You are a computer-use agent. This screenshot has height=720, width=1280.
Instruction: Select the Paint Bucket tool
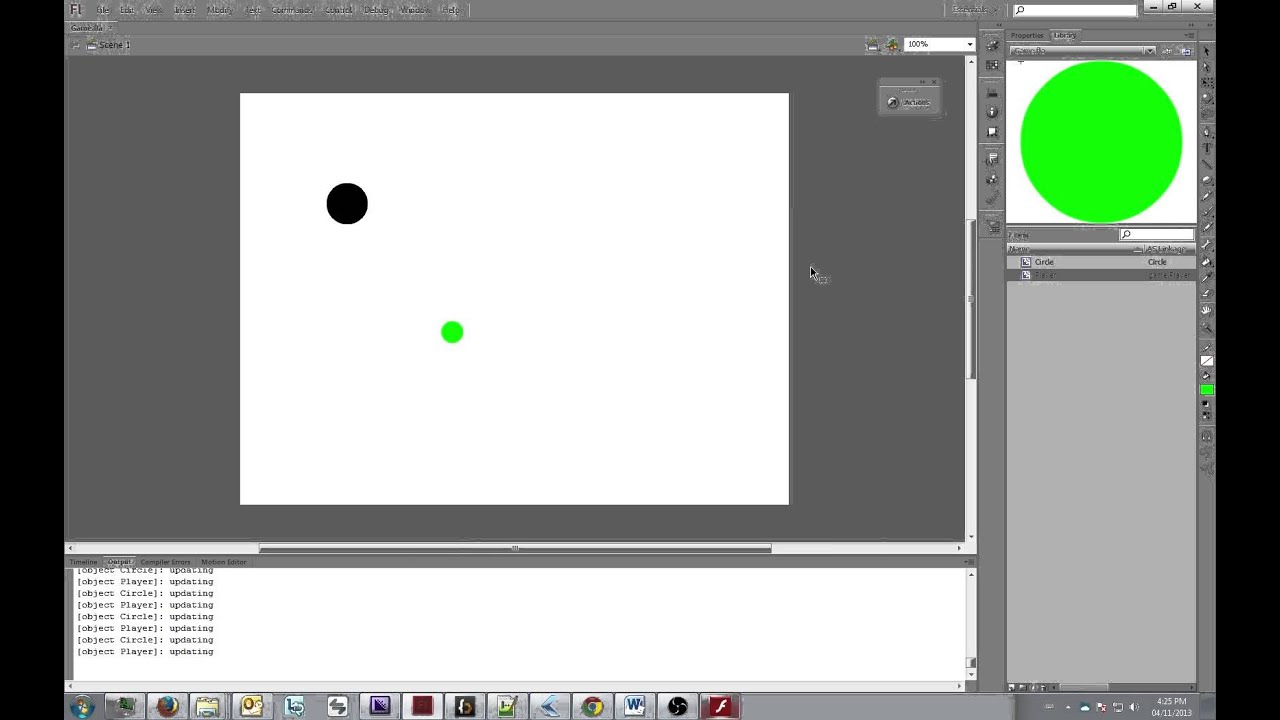point(1207,261)
